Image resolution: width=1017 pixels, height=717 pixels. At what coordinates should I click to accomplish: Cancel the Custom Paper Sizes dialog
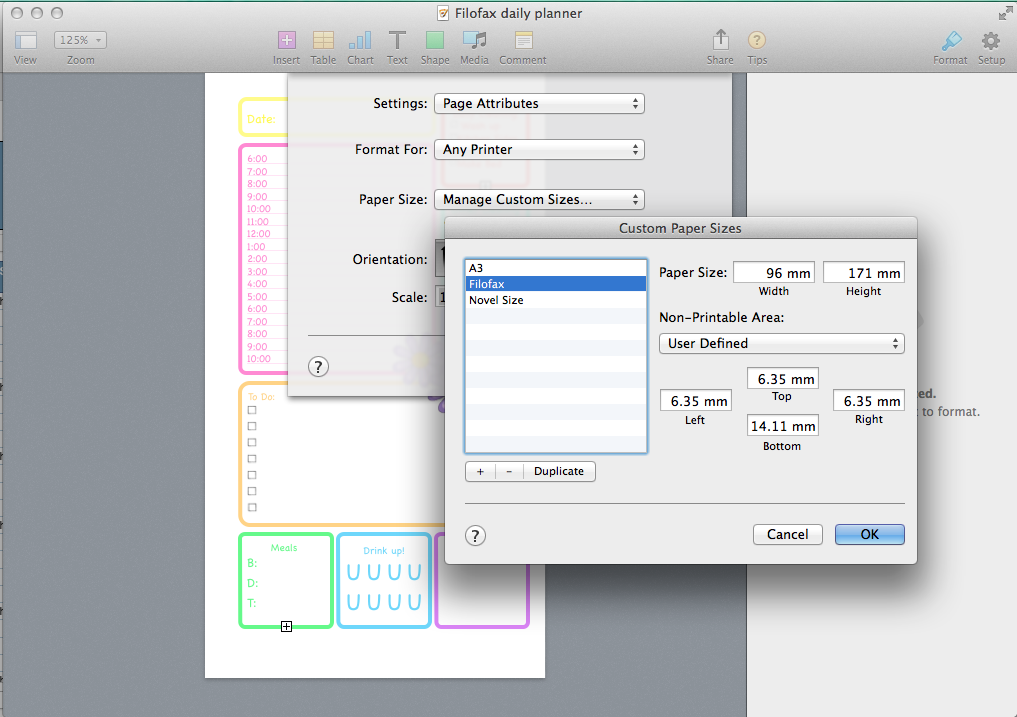click(787, 535)
